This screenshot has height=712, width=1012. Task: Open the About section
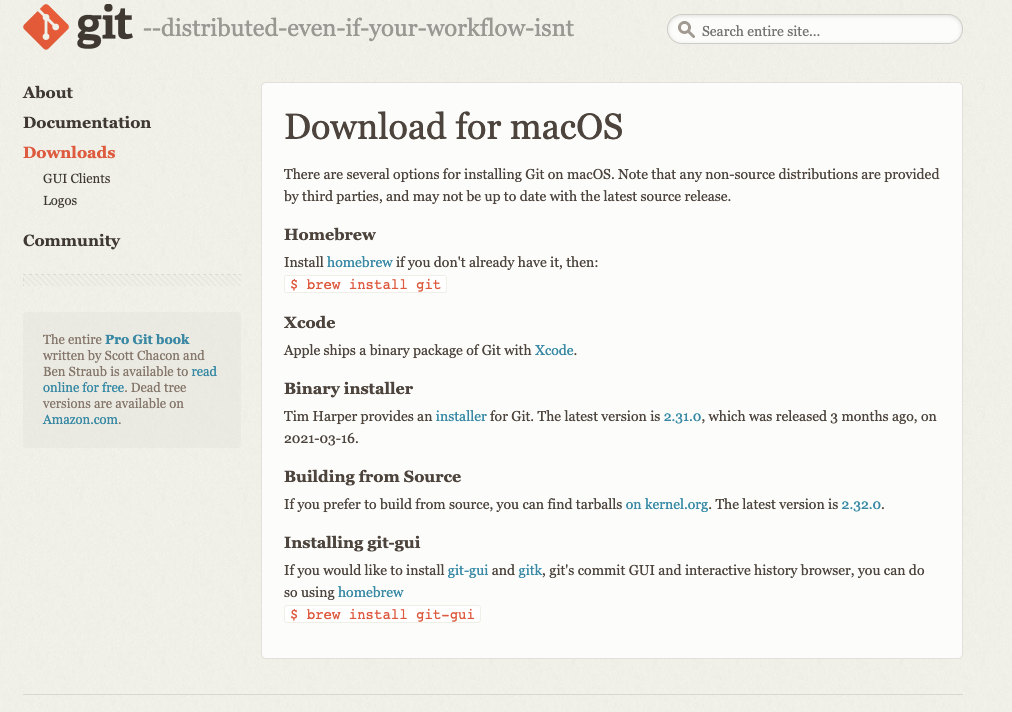[x=48, y=92]
